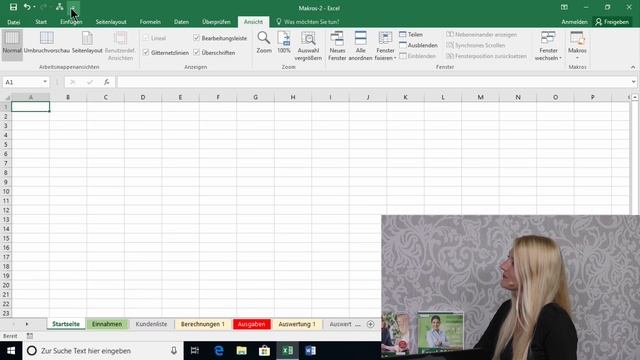The height and width of the screenshot is (360, 640).
Task: Open the Seitenlayout ribbon tab
Action: pyautogui.click(x=111, y=22)
